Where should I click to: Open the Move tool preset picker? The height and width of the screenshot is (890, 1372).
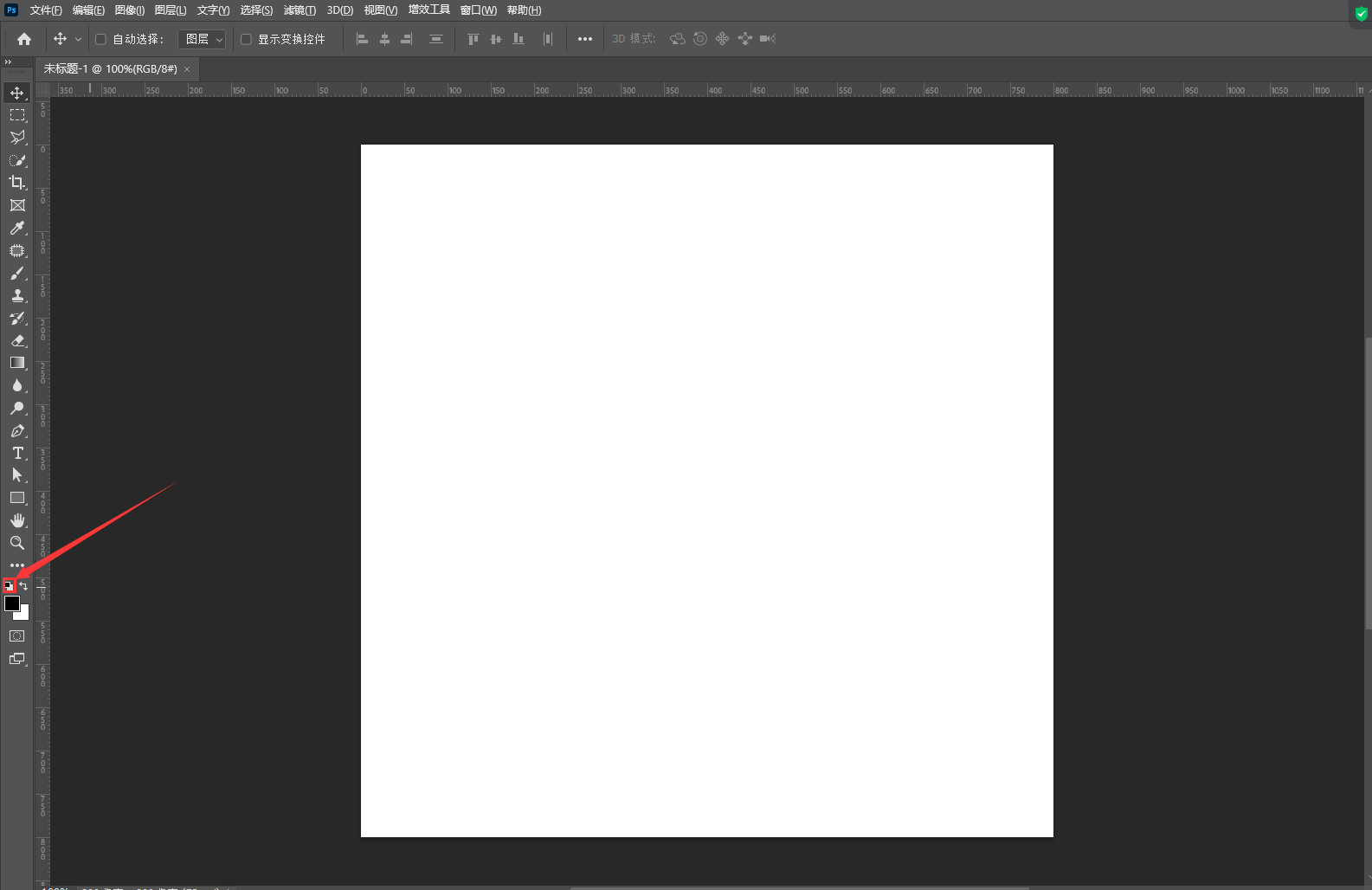point(67,39)
